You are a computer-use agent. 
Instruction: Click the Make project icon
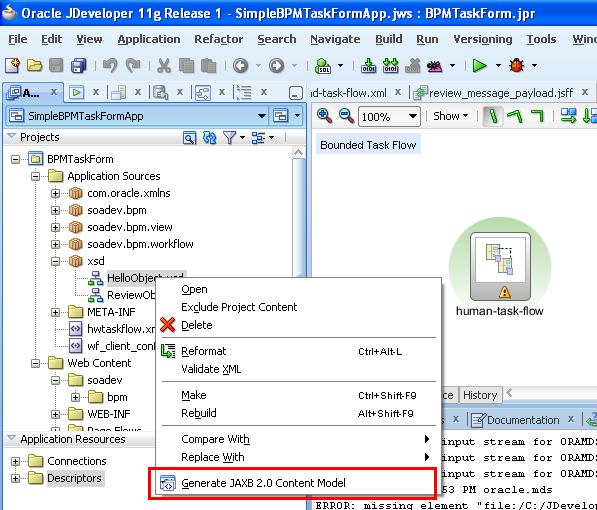pyautogui.click(x=368, y=66)
